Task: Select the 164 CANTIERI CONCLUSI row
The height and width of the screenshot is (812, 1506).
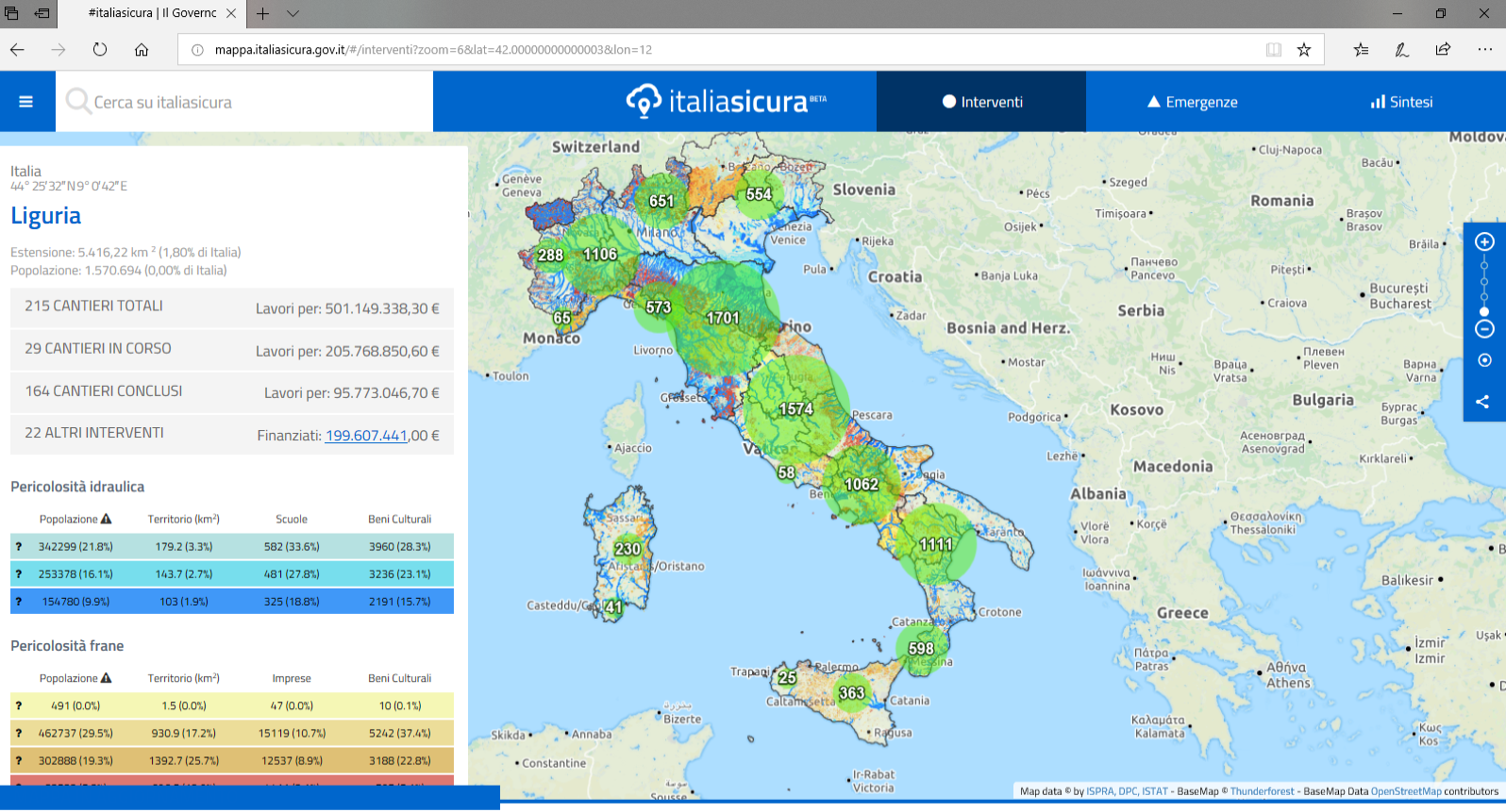Action: 232,391
